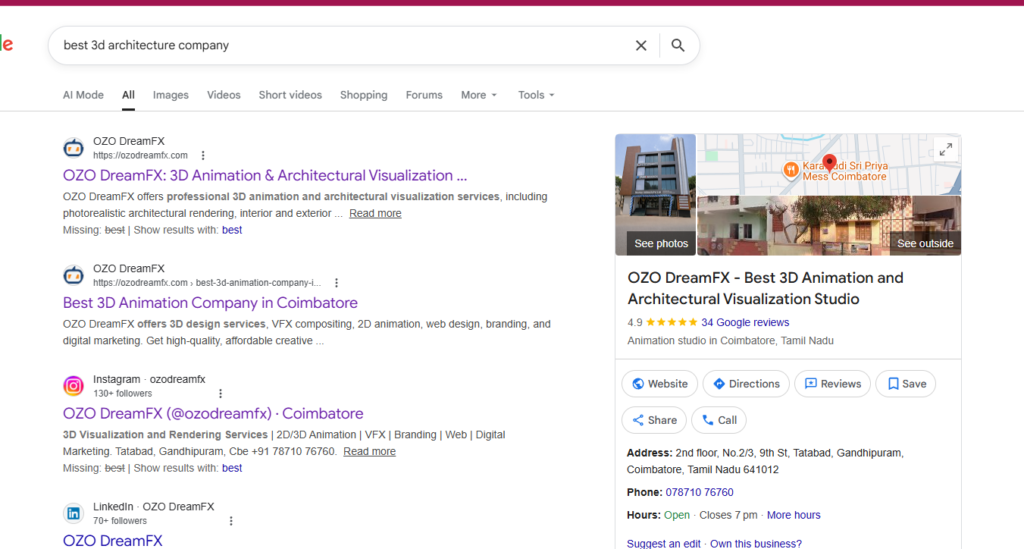Viewport: 1024px width, 549px height.
Task: Click phone number 078710 76760
Action: pyautogui.click(x=699, y=492)
